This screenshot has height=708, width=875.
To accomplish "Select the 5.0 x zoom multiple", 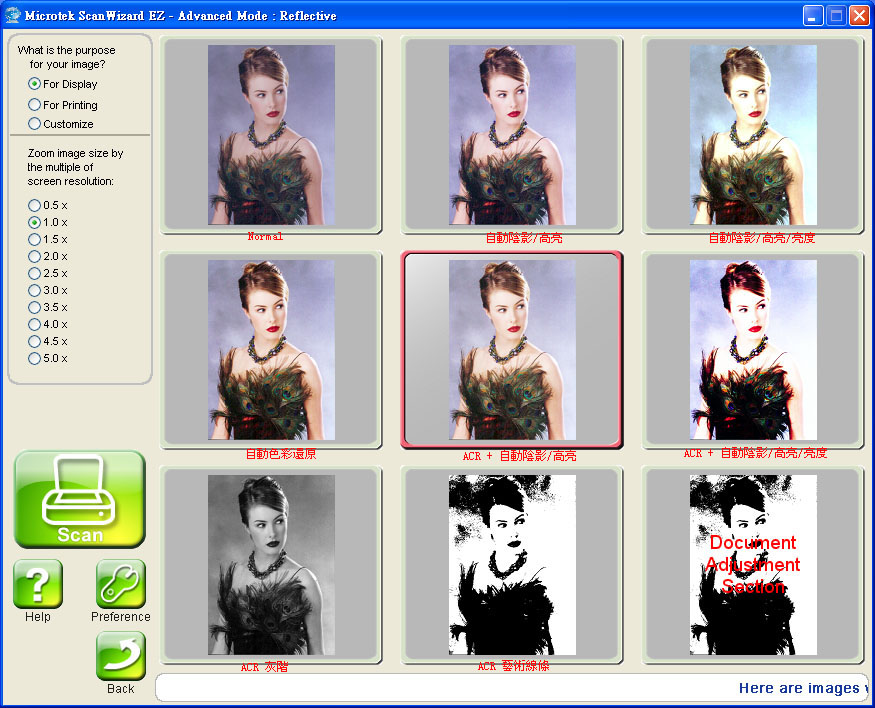I will coord(35,358).
